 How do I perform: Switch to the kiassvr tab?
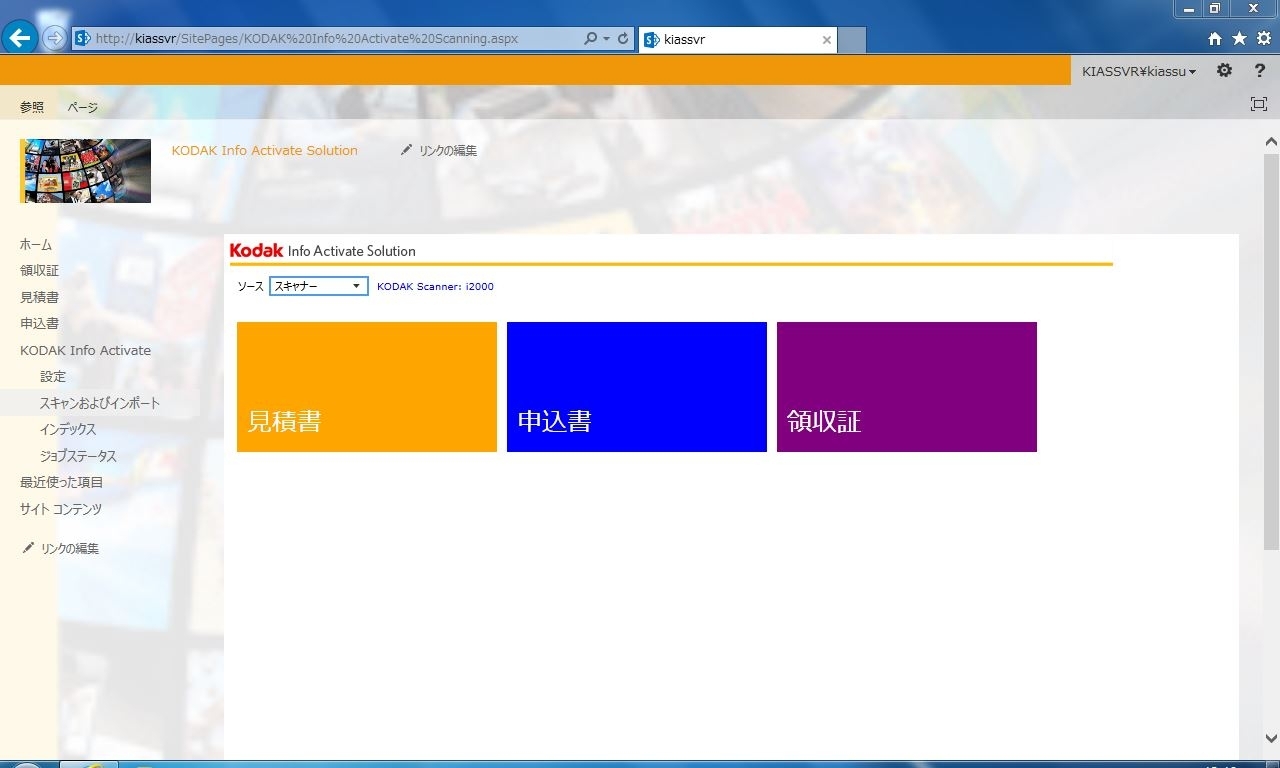737,40
